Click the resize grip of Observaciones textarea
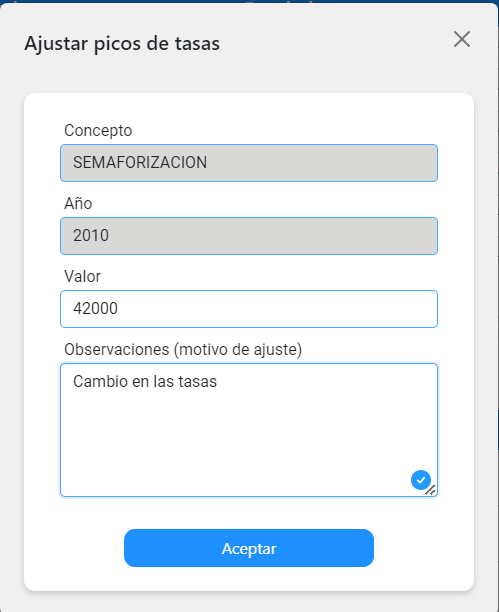This screenshot has height=612, width=499. 431,490
